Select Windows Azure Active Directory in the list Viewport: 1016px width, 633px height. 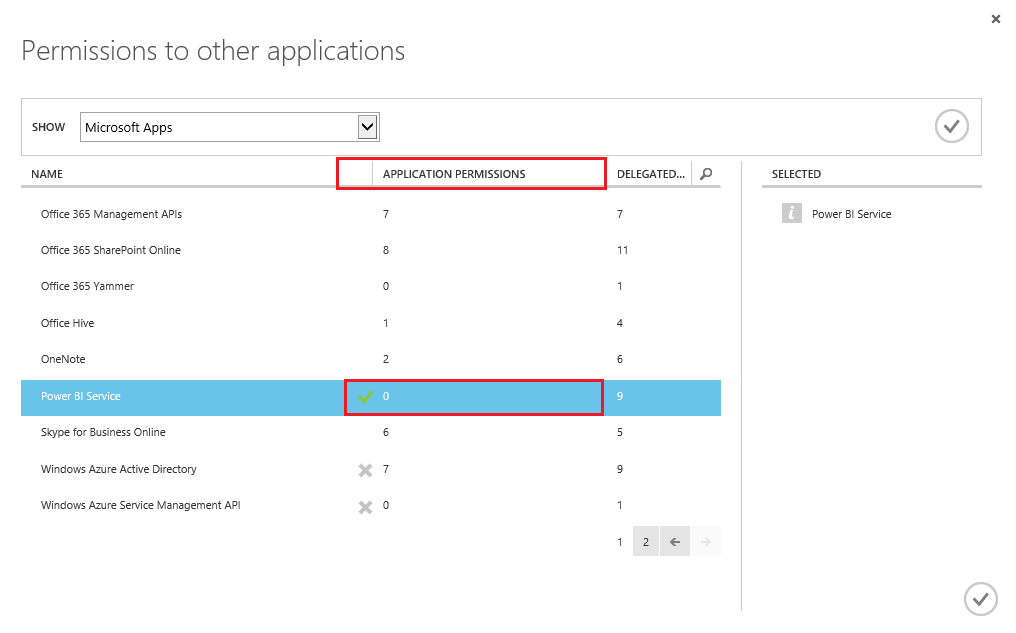(371, 469)
